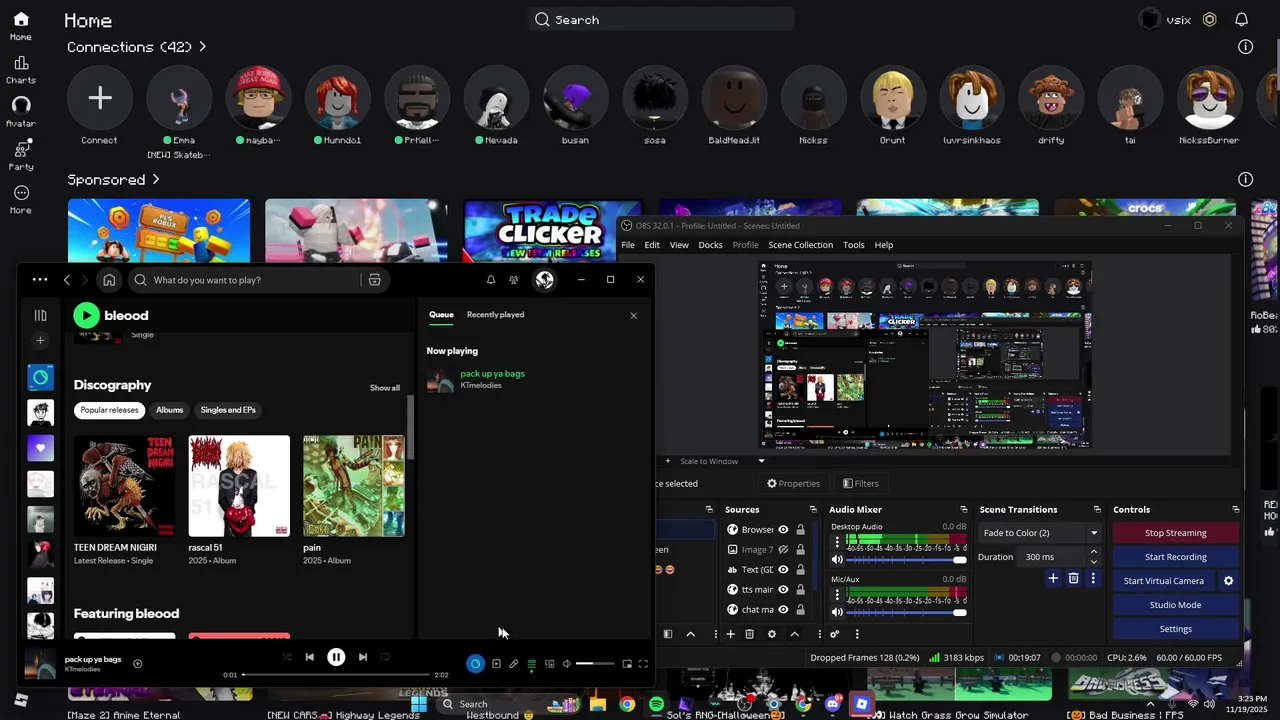The image size is (1280, 720).
Task: Skip to next track in Spotify
Action: point(363,657)
